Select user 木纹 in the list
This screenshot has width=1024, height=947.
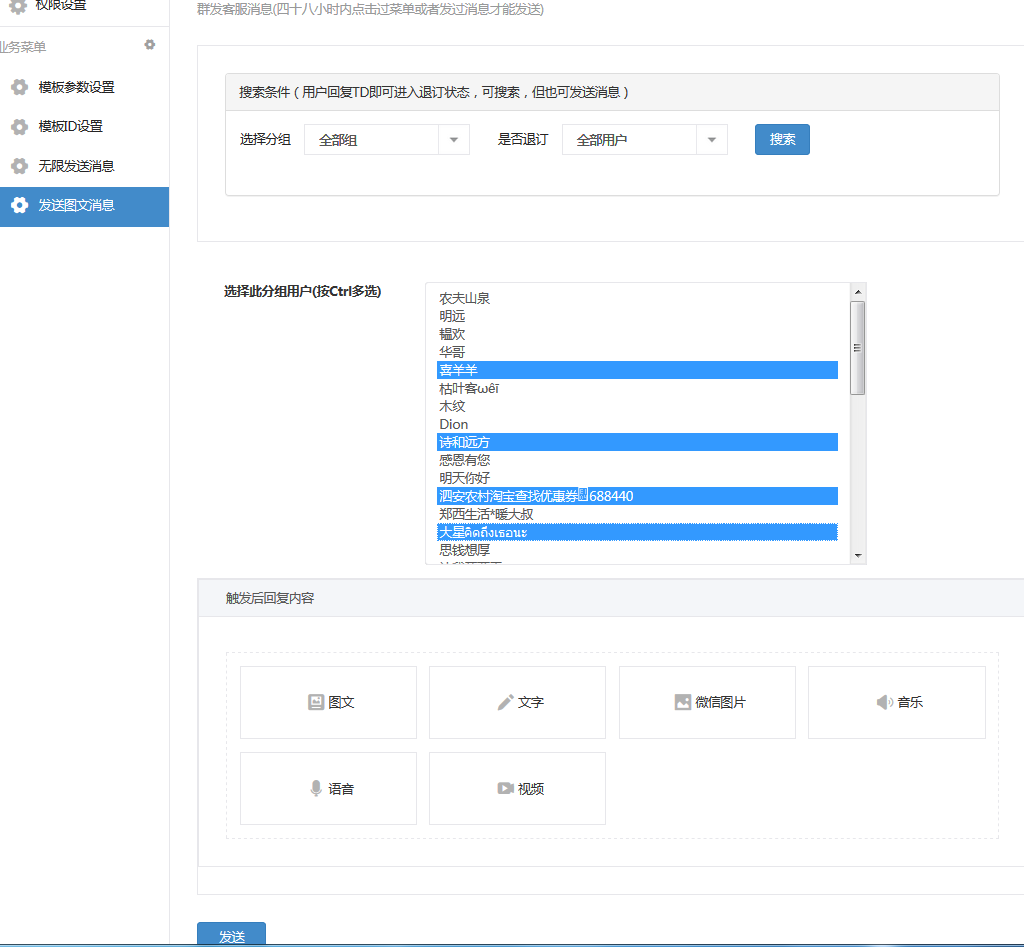637,406
